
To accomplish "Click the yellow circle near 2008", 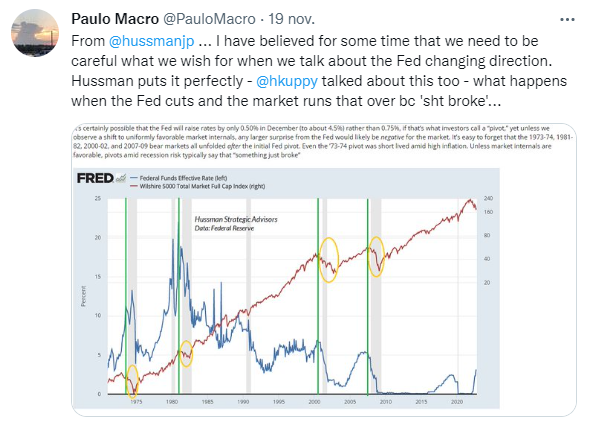I will [376, 257].
